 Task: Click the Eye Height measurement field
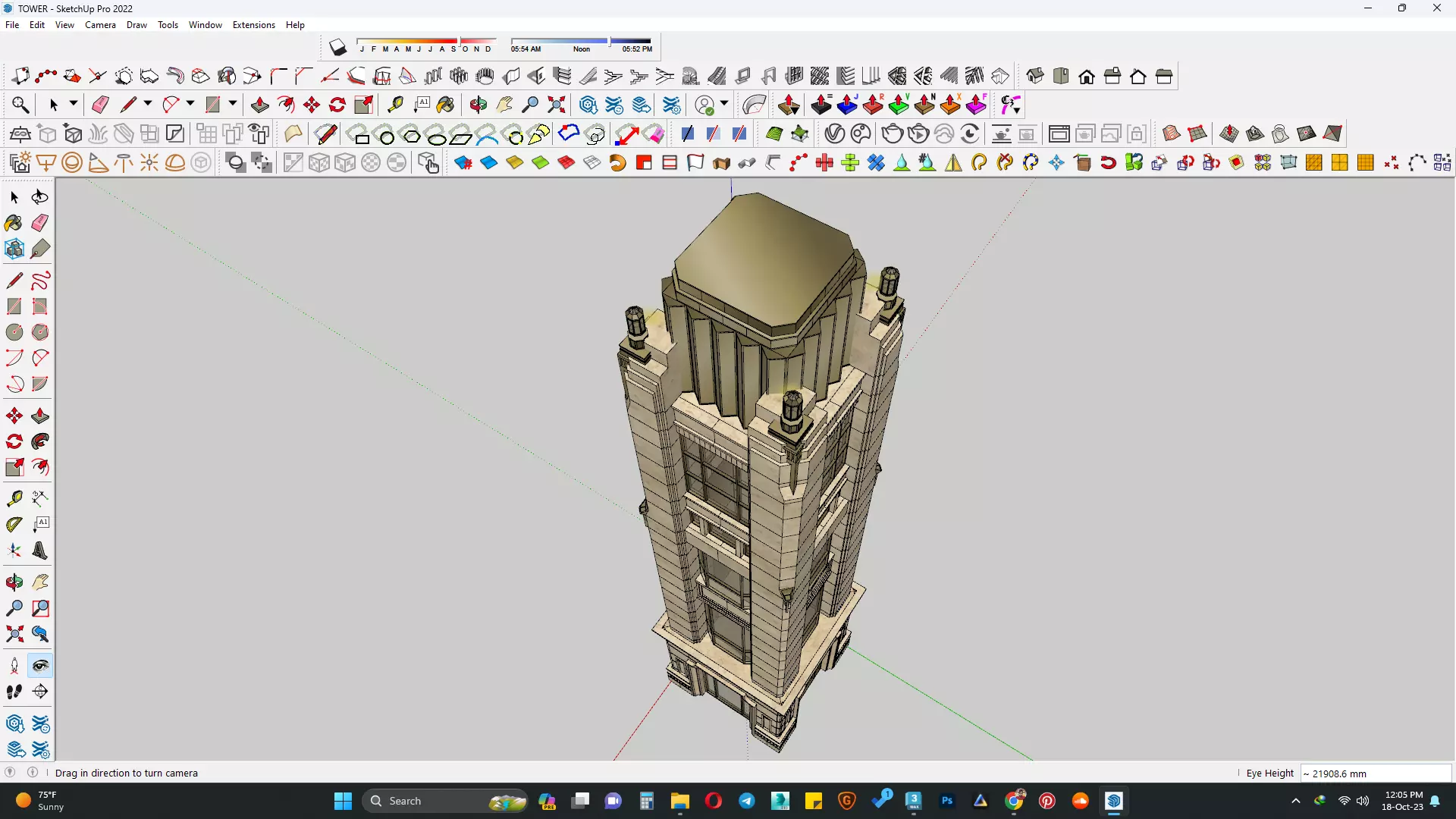[1376, 773]
